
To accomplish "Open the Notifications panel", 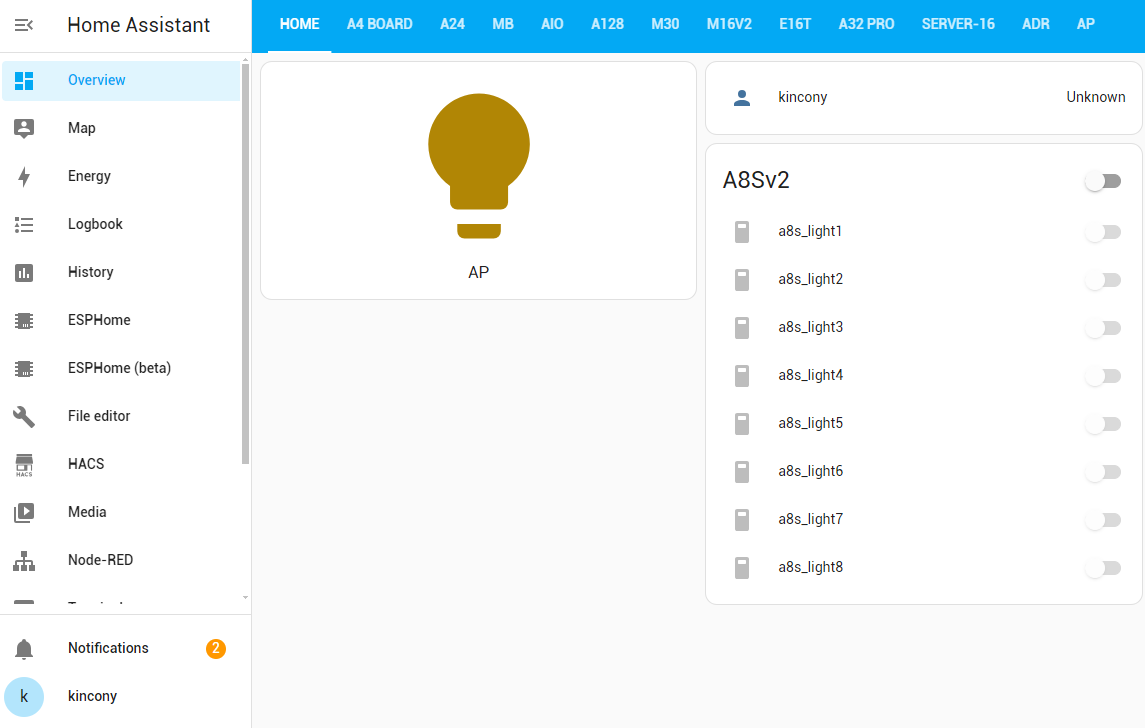I will [x=108, y=648].
